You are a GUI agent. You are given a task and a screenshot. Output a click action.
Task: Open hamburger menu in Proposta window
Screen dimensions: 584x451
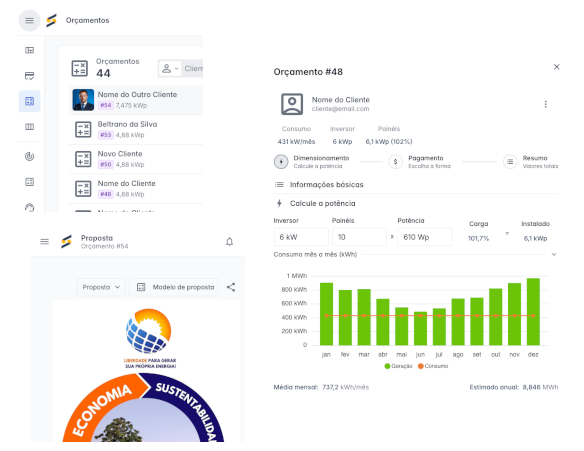pyautogui.click(x=45, y=242)
